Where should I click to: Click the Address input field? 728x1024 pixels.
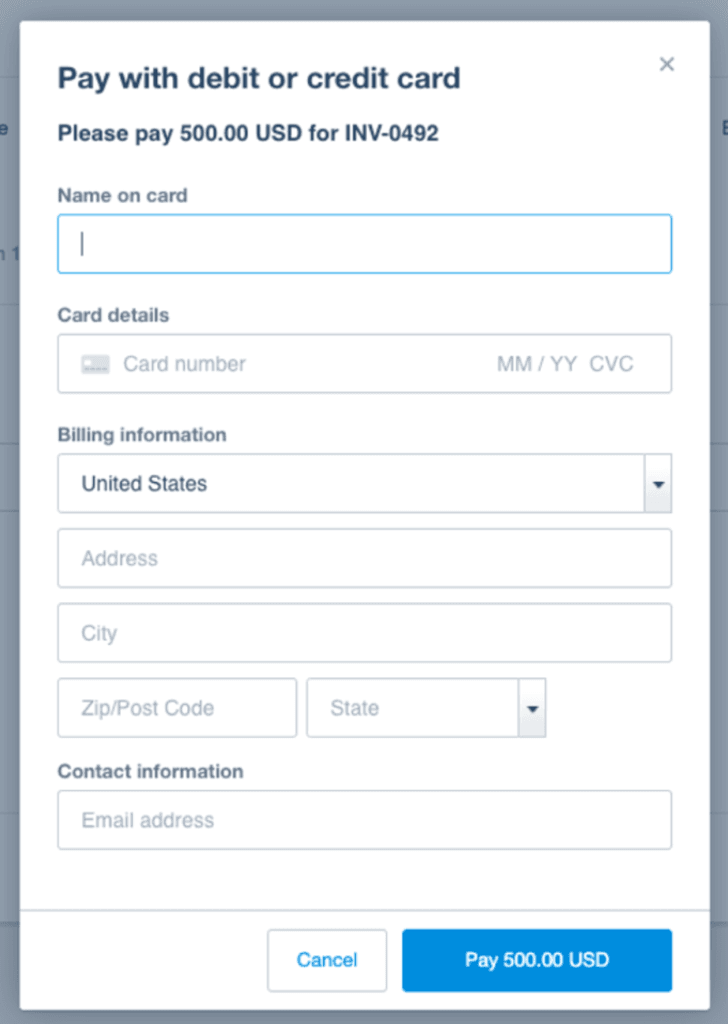[x=364, y=558]
